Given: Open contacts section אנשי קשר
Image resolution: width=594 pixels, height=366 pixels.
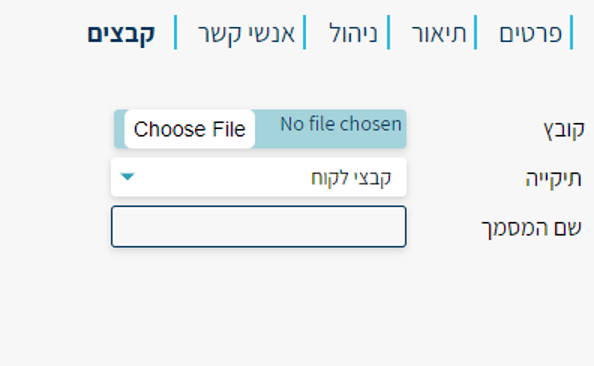Looking at the screenshot, I should coord(246,34).
